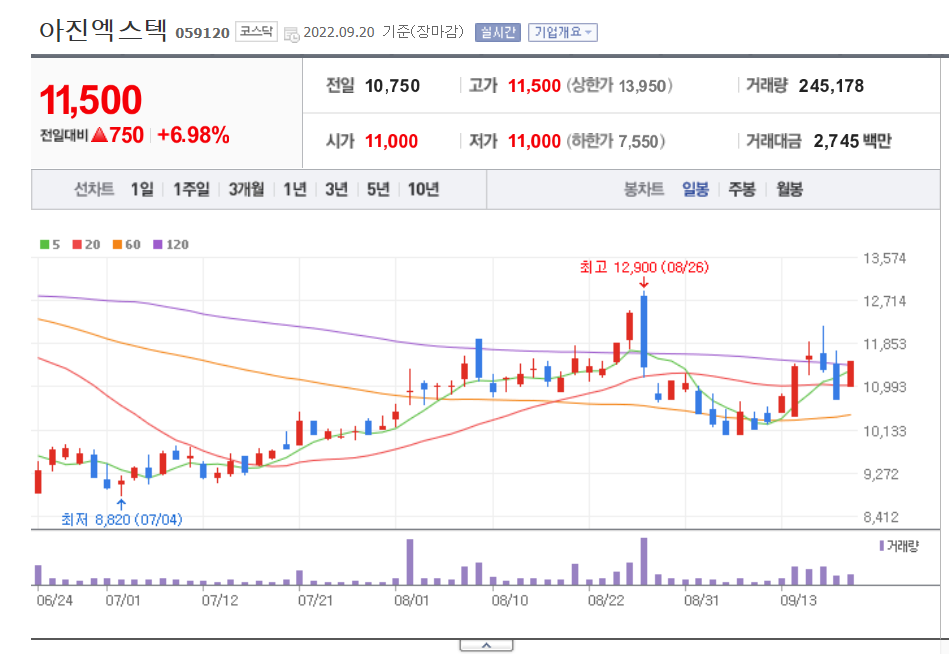Screen dimensions: 949x654
Task: Click the 거래량 value 245,178
Action: [x=831, y=86]
